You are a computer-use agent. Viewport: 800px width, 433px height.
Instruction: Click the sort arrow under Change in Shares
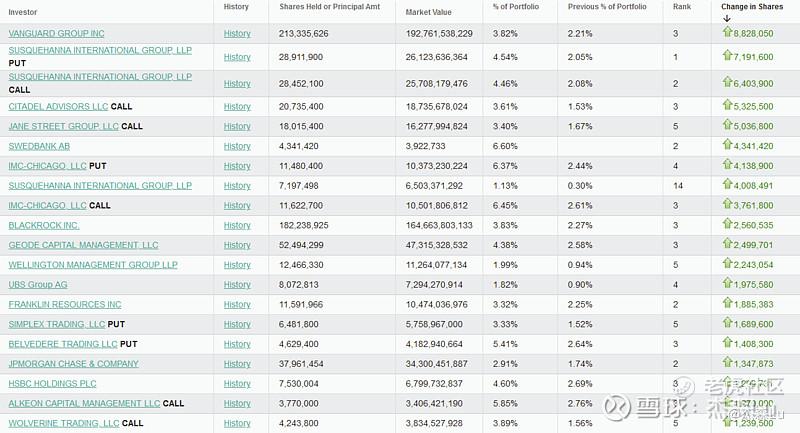coord(727,18)
